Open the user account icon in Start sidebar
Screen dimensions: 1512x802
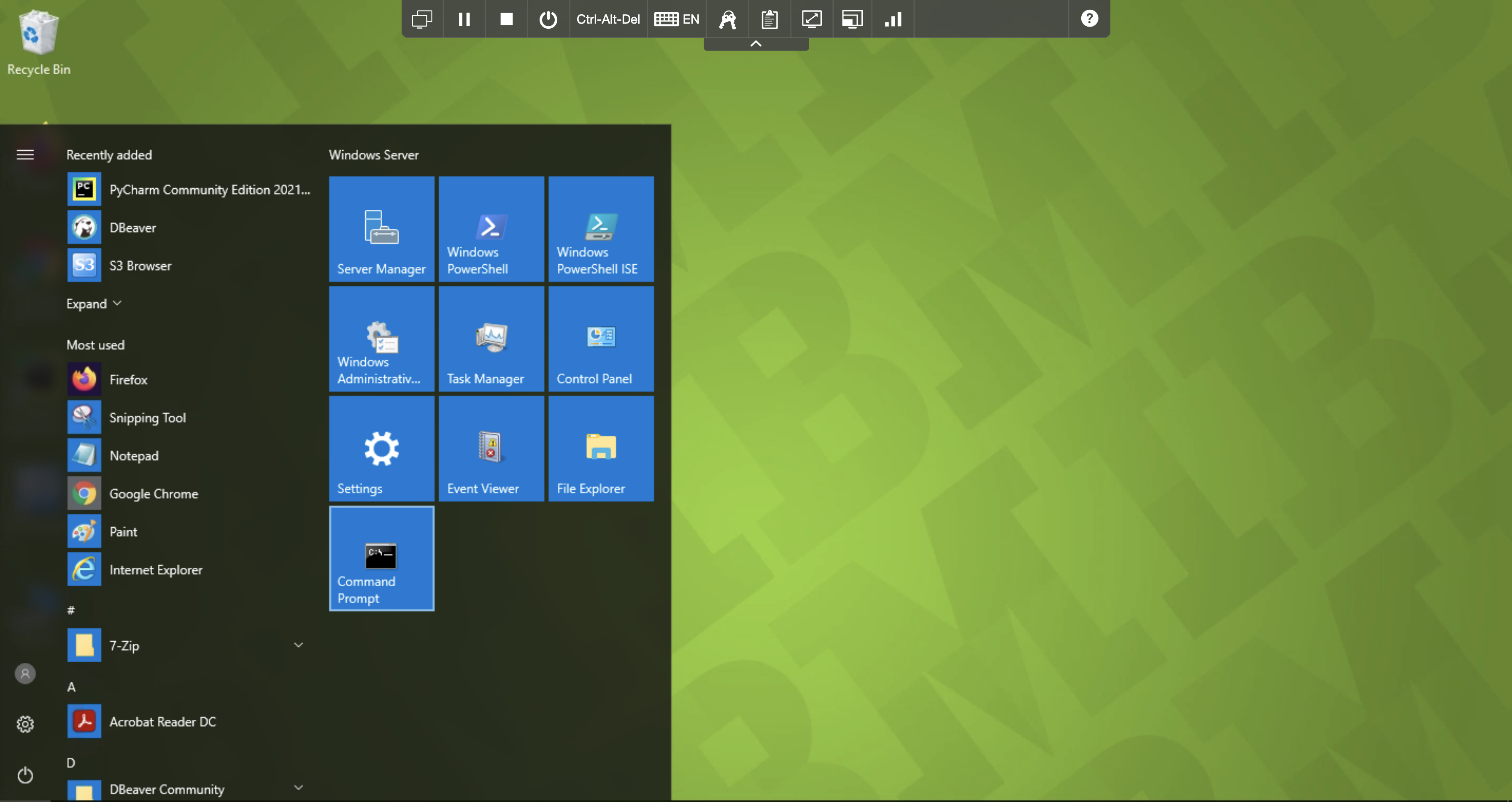(25, 673)
